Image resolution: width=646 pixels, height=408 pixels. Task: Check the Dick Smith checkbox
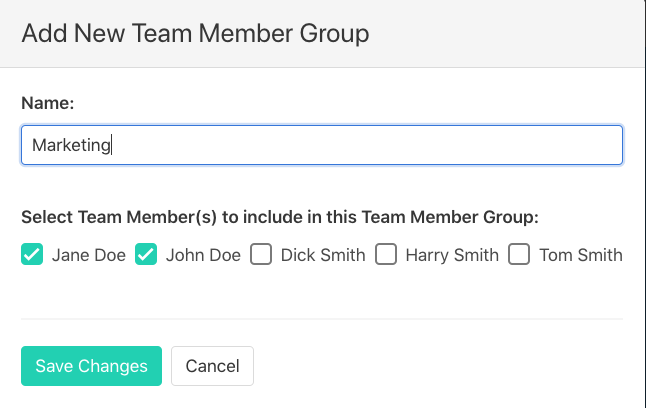(x=261, y=255)
